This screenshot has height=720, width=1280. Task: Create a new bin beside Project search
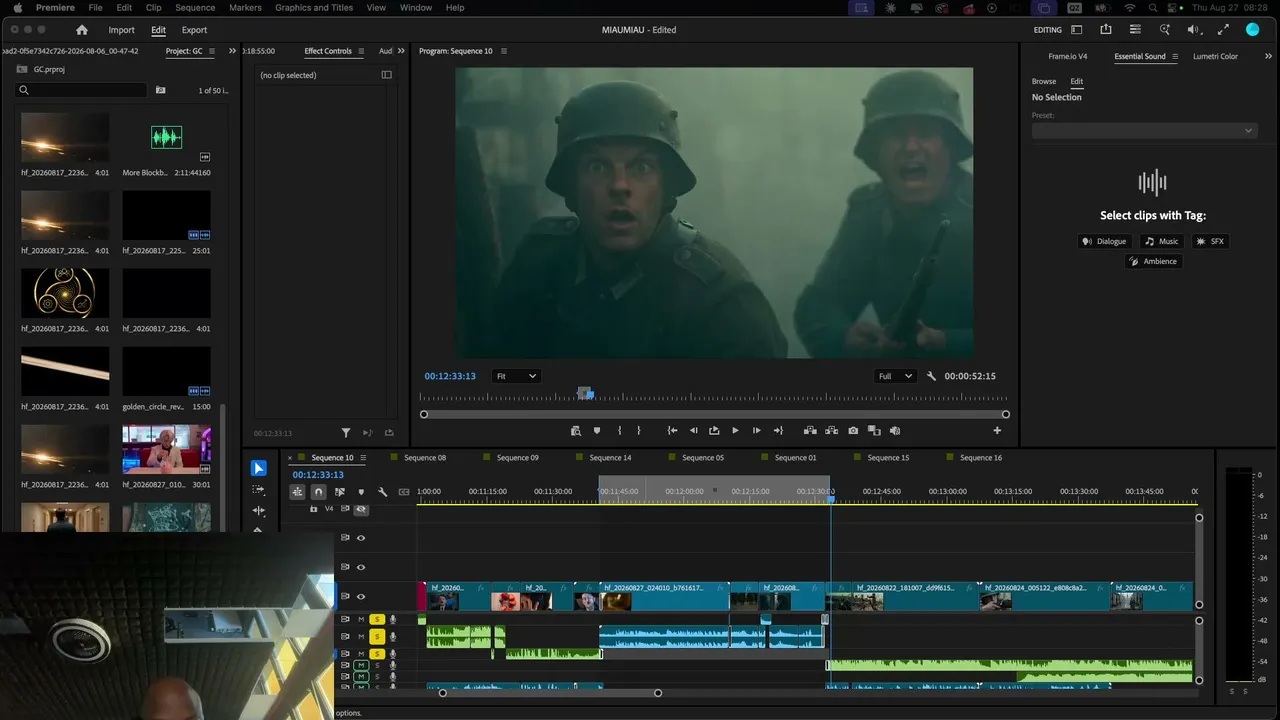(x=160, y=90)
